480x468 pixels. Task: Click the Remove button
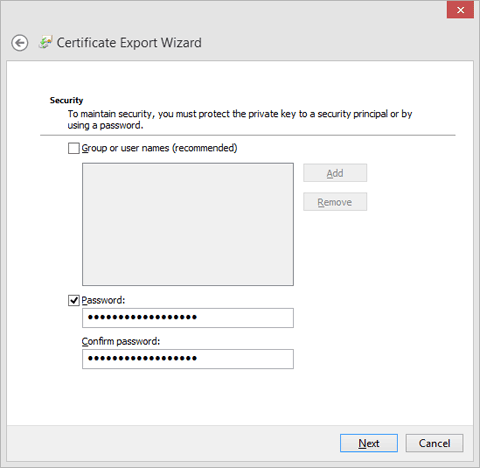[335, 202]
